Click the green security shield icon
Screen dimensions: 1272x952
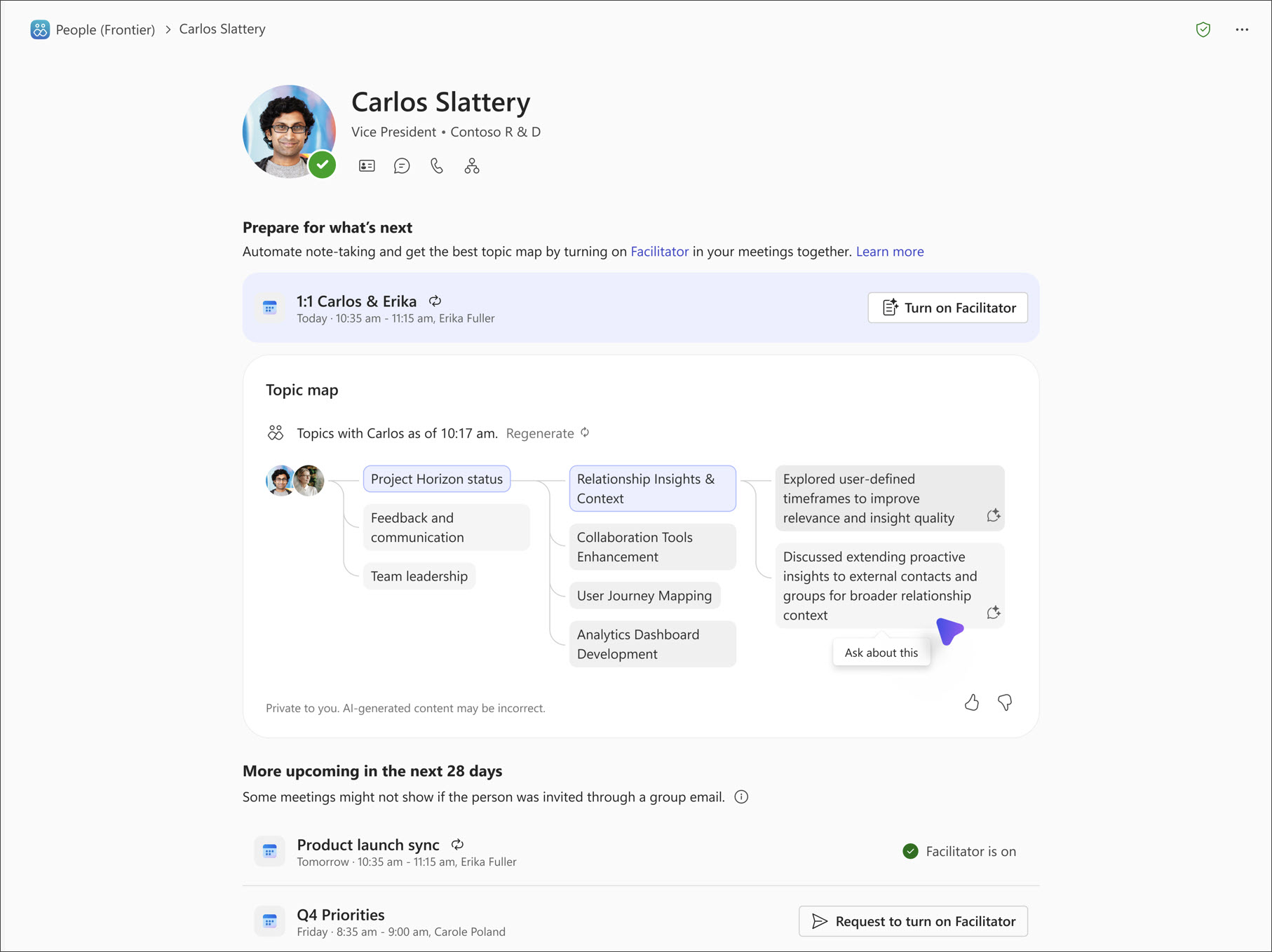point(1203,29)
